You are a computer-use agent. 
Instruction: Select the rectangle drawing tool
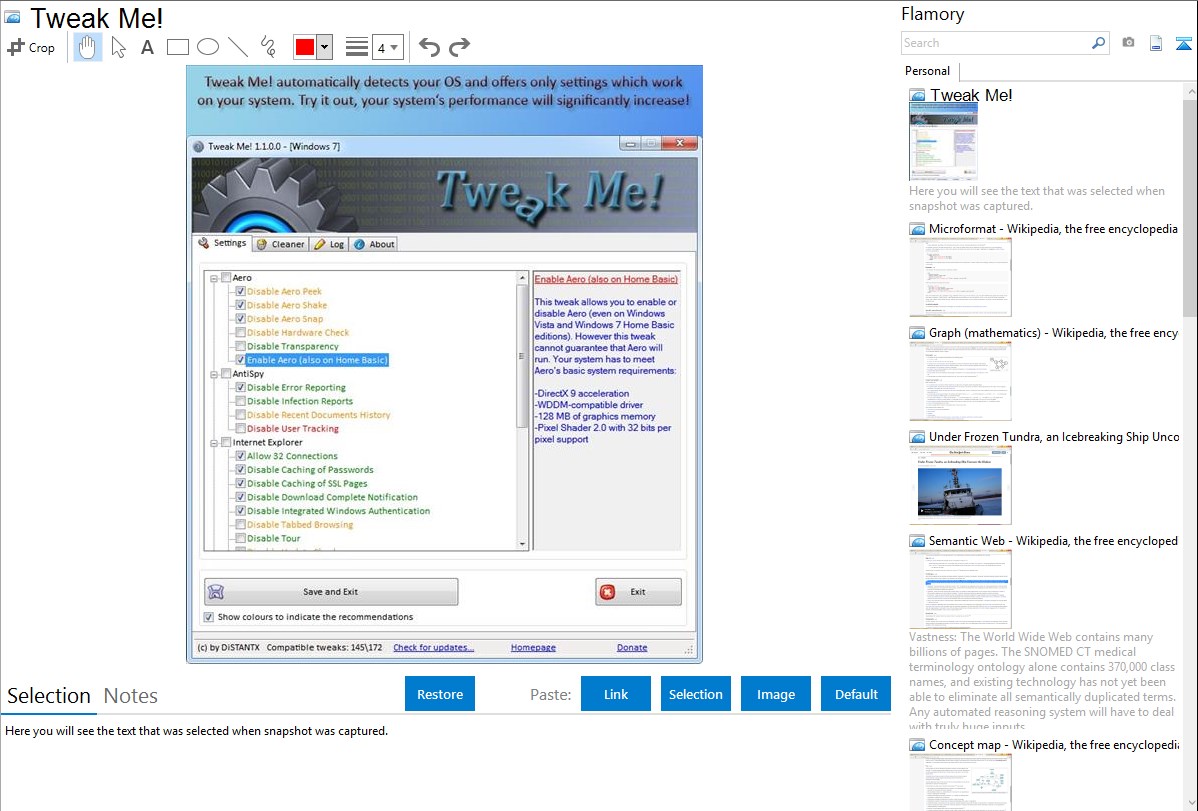(177, 47)
